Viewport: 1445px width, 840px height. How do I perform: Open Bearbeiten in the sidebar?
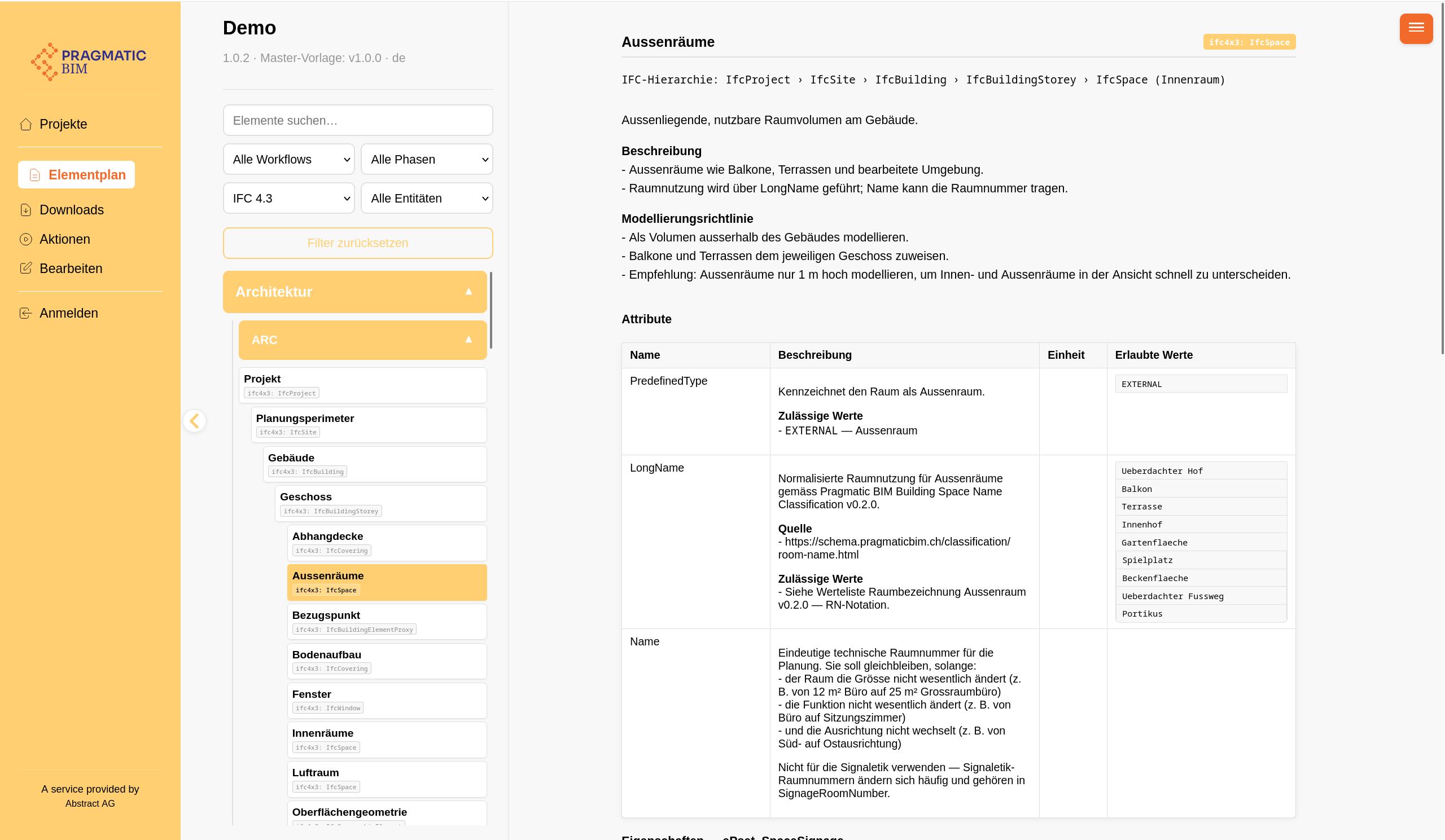coord(71,268)
